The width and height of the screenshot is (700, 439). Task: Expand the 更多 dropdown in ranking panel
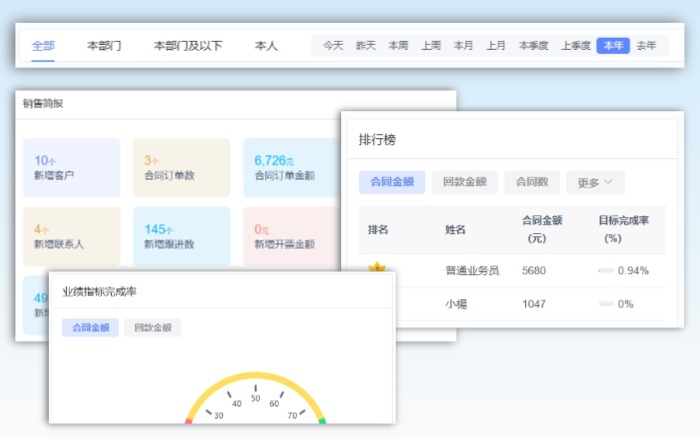click(595, 182)
